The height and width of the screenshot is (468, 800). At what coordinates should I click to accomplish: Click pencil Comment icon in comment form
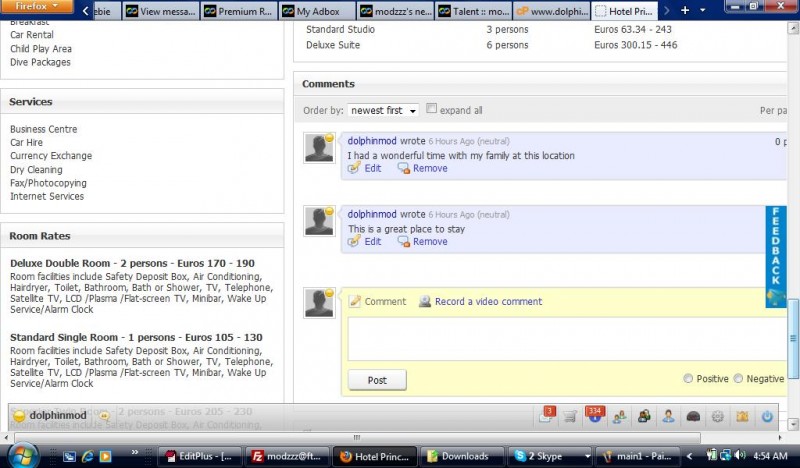[355, 301]
